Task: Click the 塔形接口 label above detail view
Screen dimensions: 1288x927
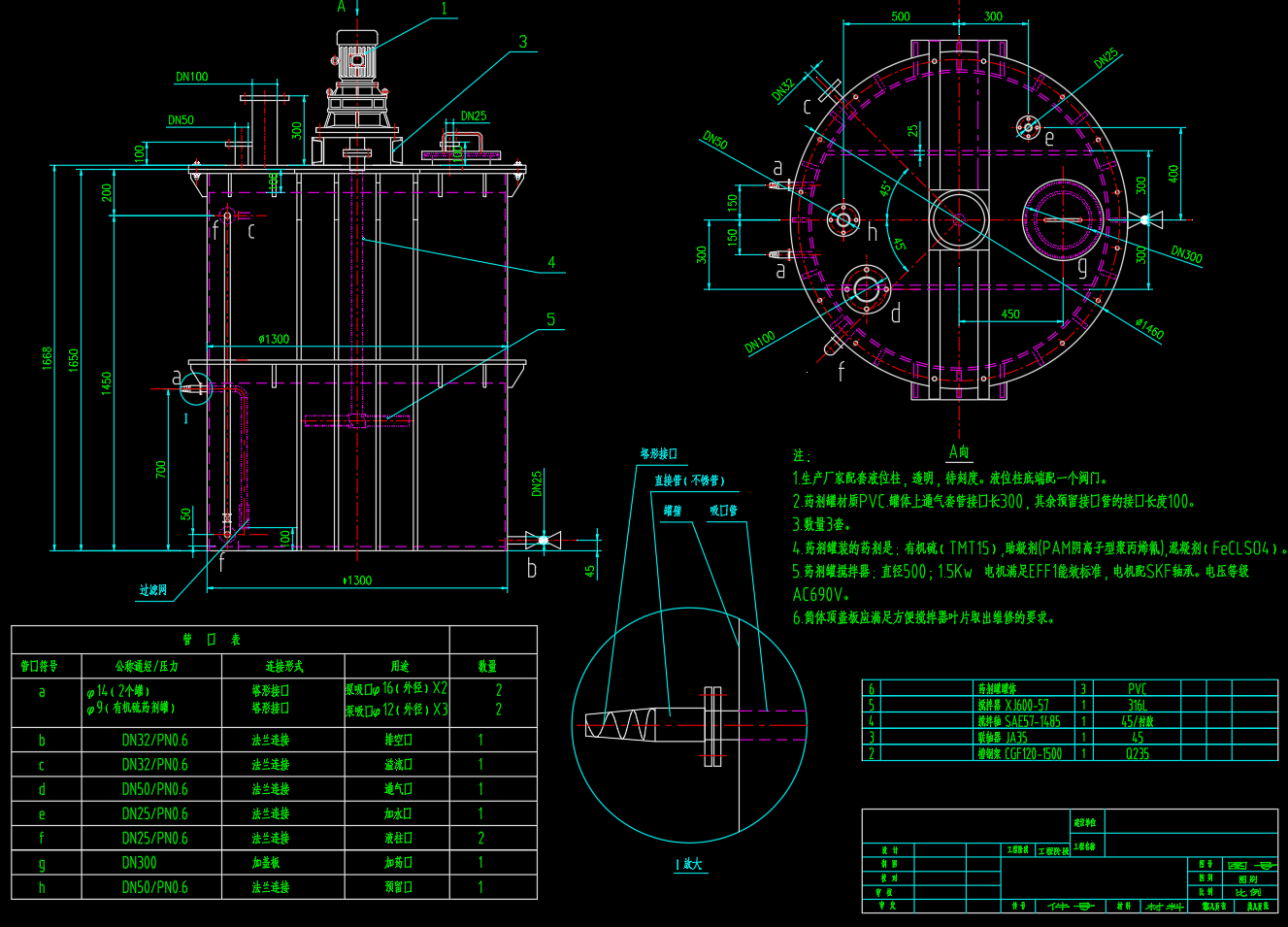Action: click(x=659, y=453)
